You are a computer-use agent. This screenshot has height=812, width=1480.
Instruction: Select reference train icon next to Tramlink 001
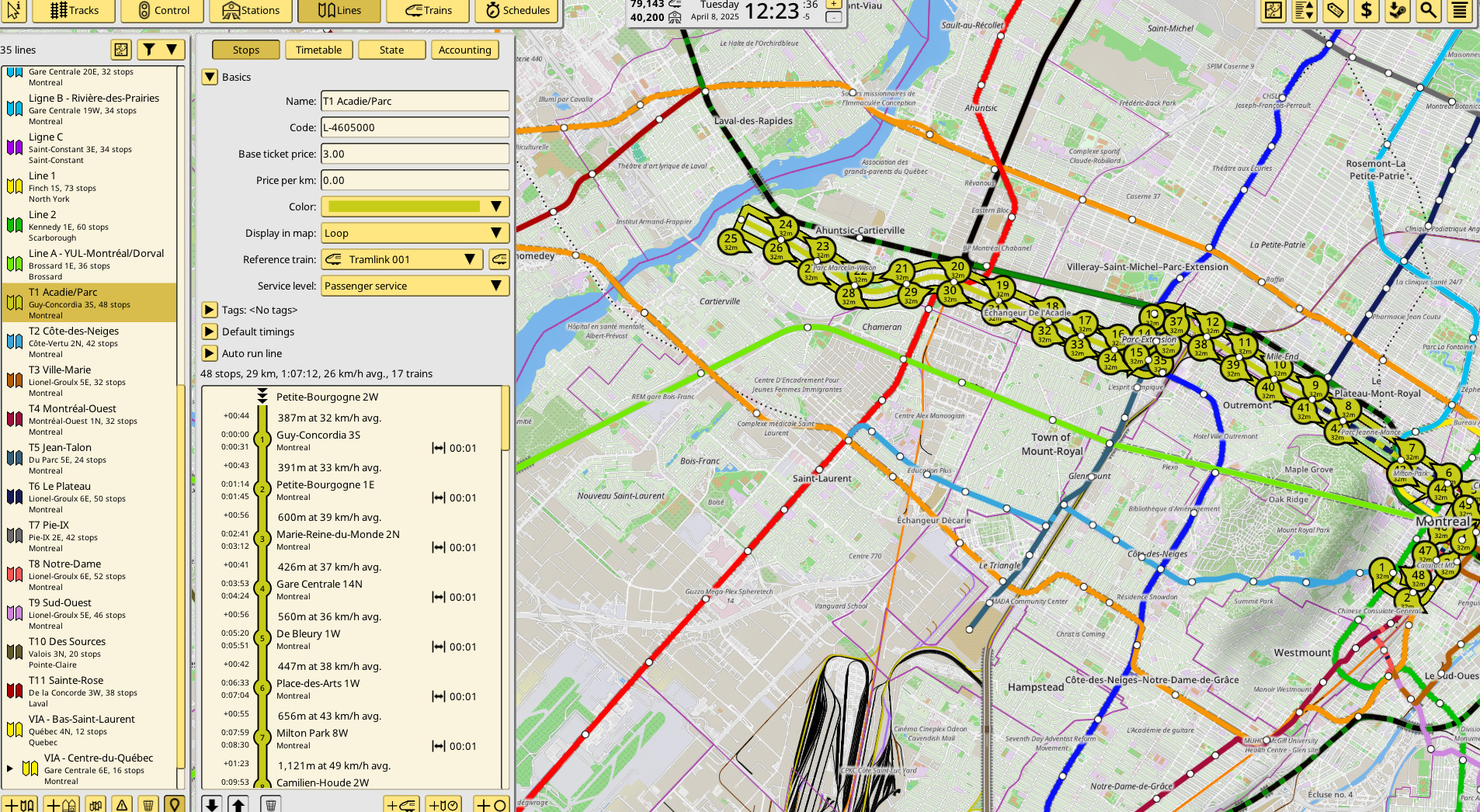499,259
